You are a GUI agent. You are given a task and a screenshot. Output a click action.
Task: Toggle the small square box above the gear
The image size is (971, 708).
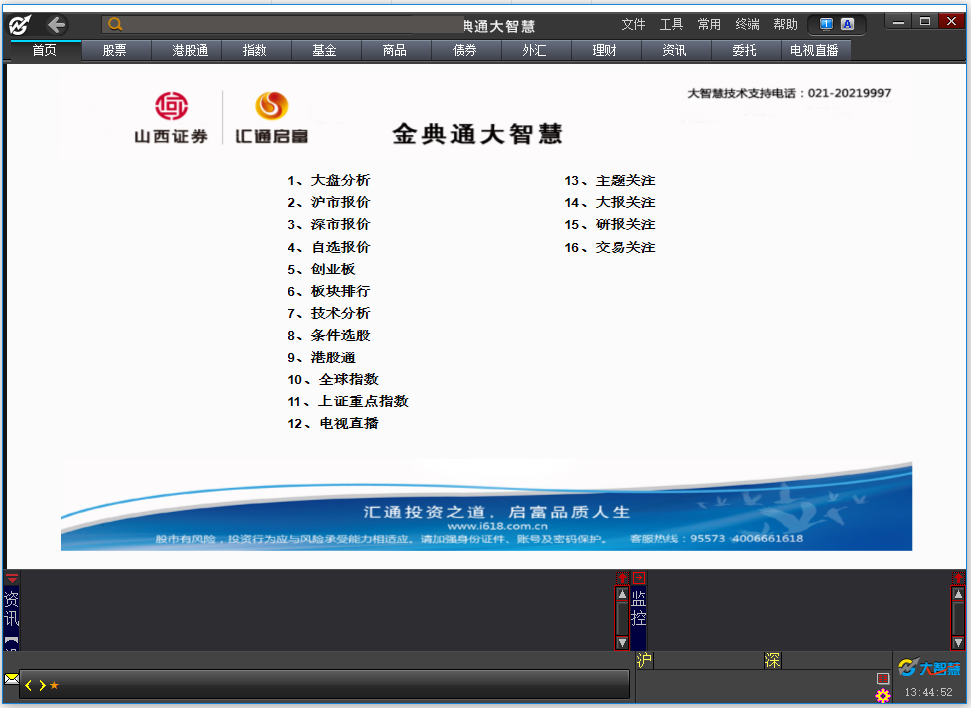click(x=882, y=678)
